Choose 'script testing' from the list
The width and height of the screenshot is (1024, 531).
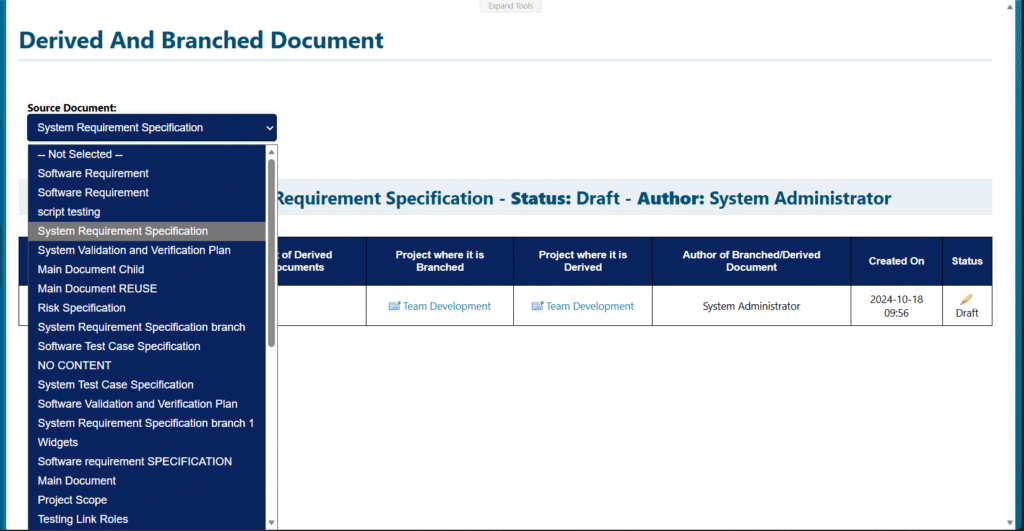pyautogui.click(x=69, y=212)
